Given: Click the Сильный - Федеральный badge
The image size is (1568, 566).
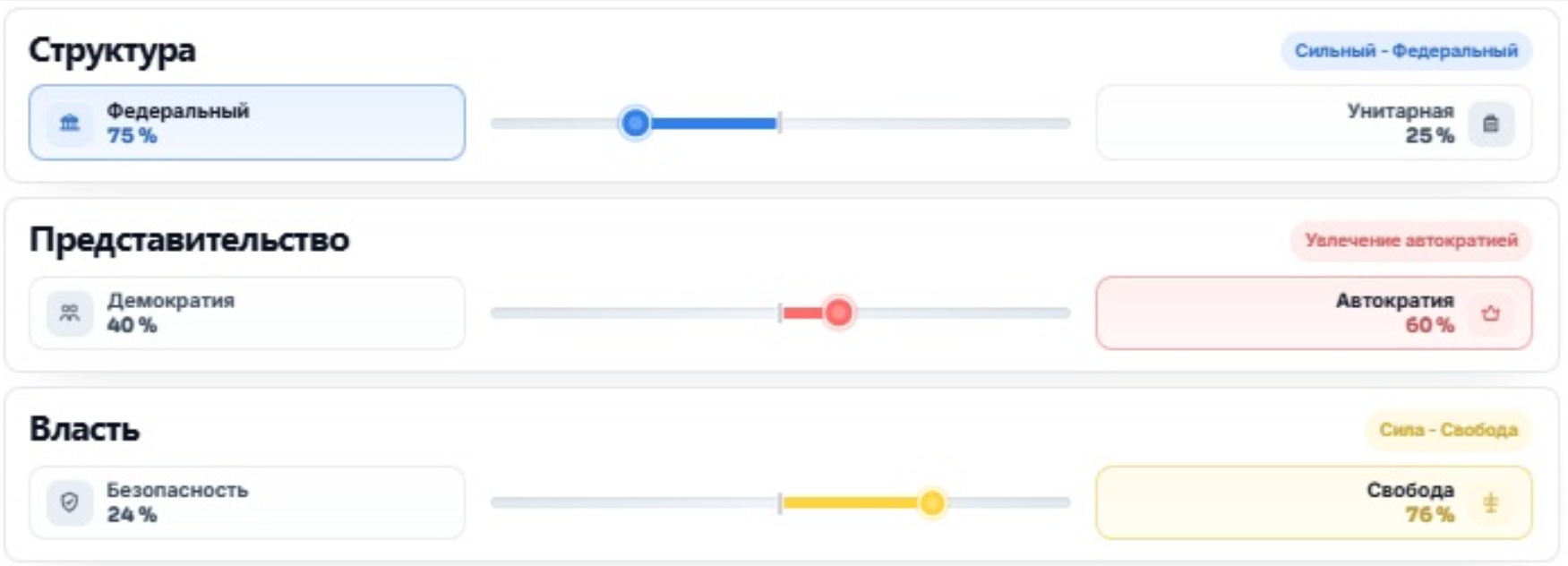Looking at the screenshot, I should click(x=1406, y=51).
